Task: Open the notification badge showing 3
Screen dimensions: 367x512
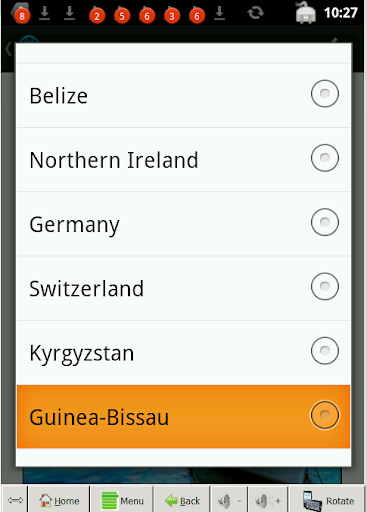Action: [172, 15]
